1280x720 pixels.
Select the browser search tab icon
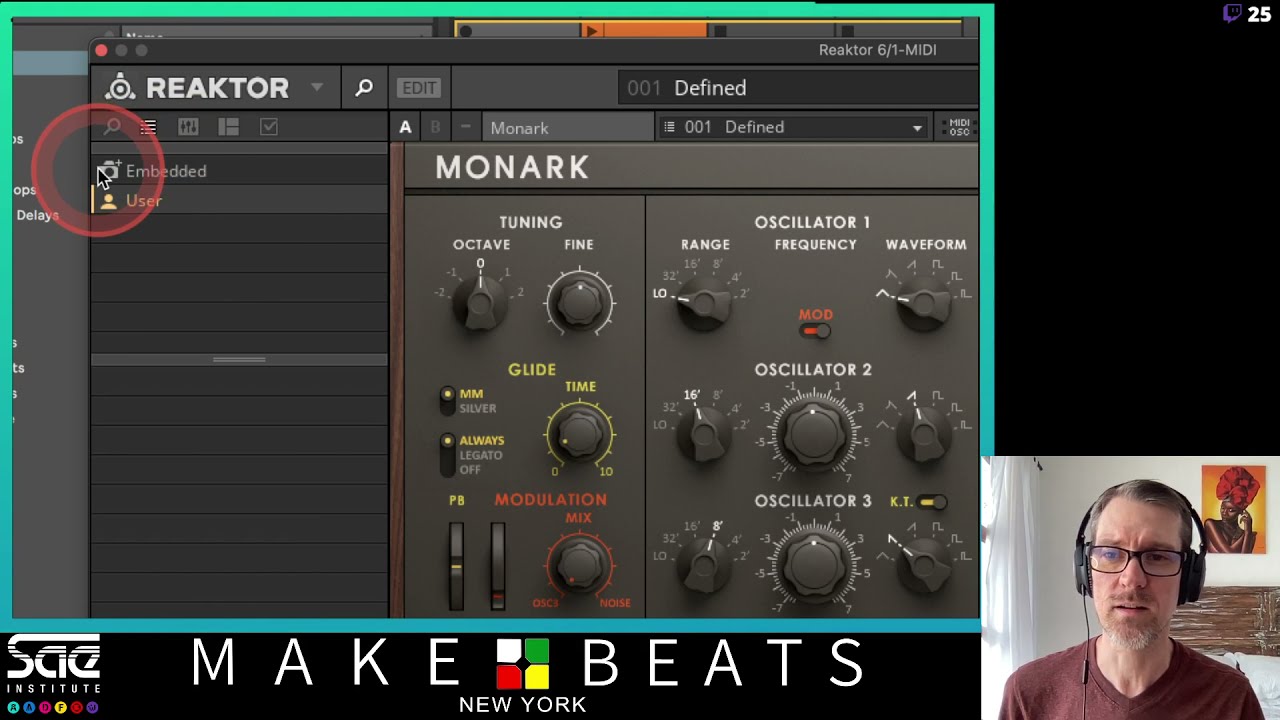[112, 127]
